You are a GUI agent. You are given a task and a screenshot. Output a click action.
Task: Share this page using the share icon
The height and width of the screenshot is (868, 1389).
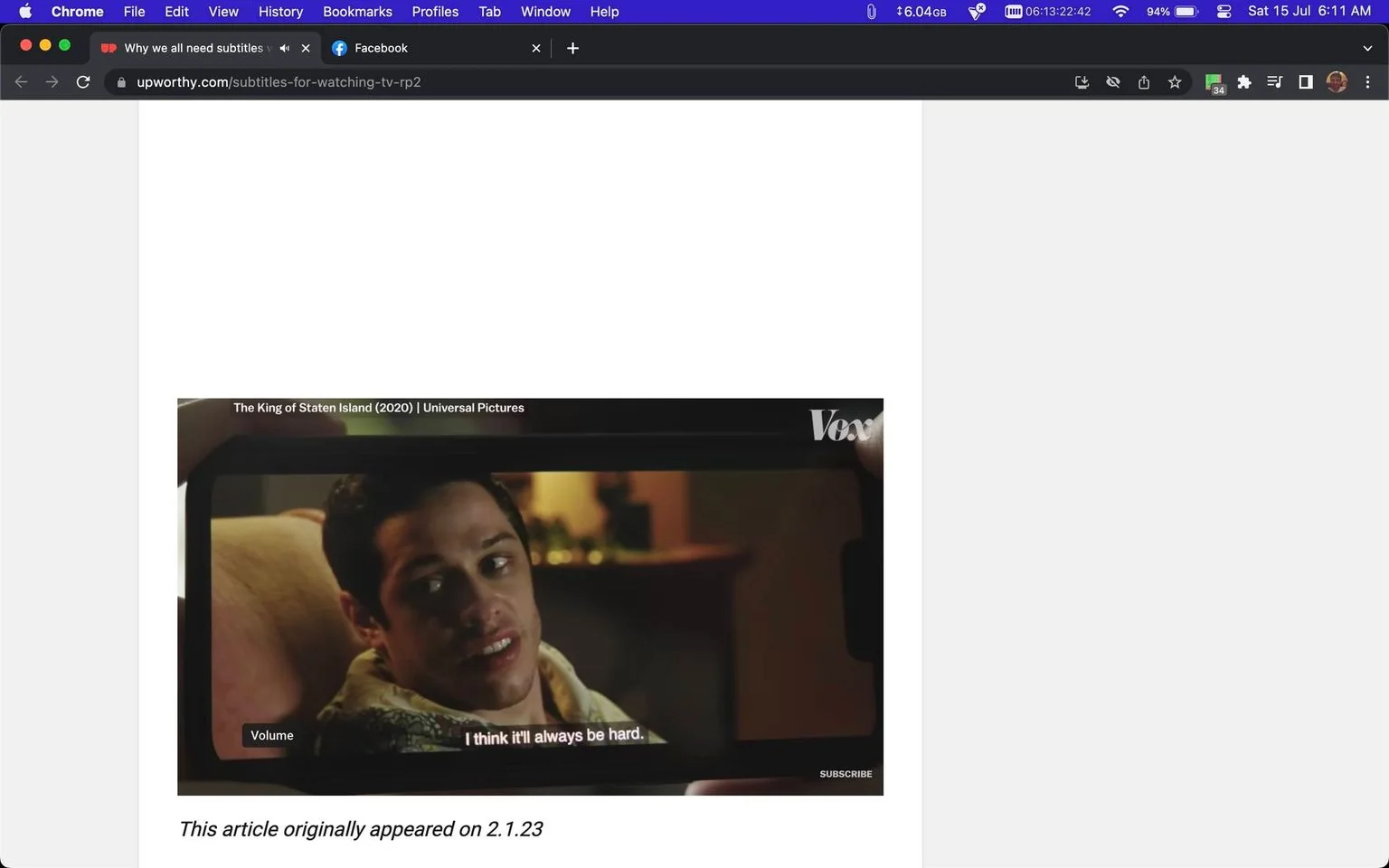point(1144,82)
